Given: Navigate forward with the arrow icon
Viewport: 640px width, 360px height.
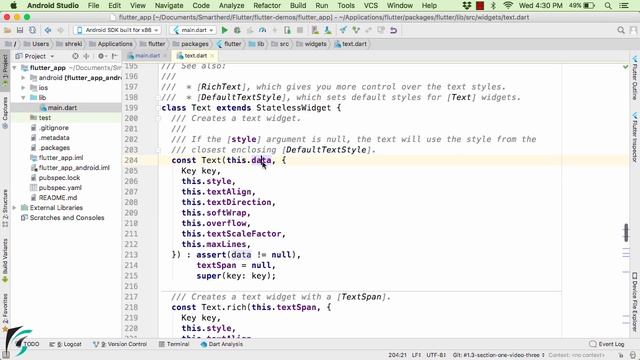Looking at the screenshot, I should (x=60, y=30).
